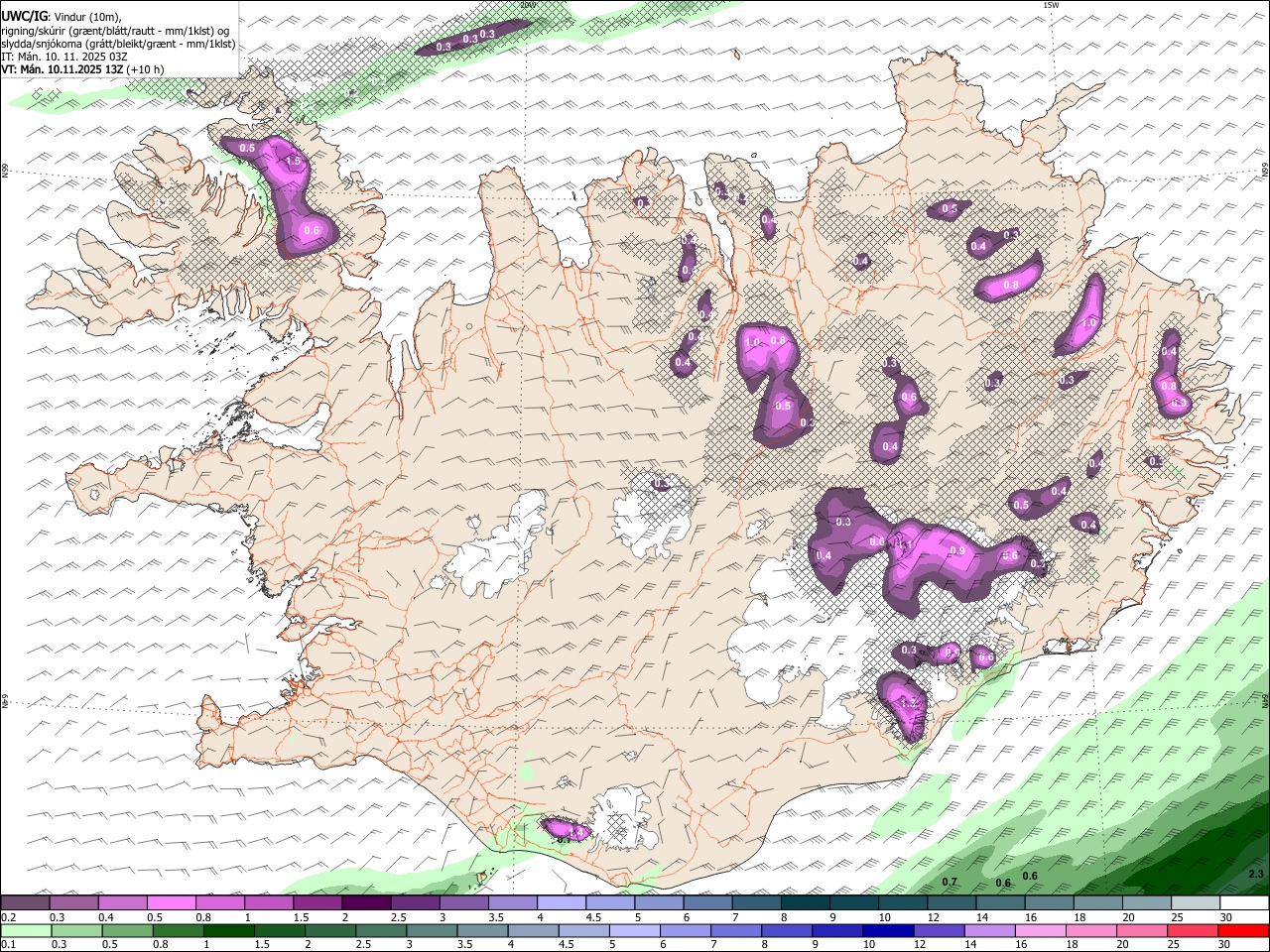The height and width of the screenshot is (952, 1270).
Task: Click the 1.5 snowfall value in the Westfjords
Action: pyautogui.click(x=293, y=162)
